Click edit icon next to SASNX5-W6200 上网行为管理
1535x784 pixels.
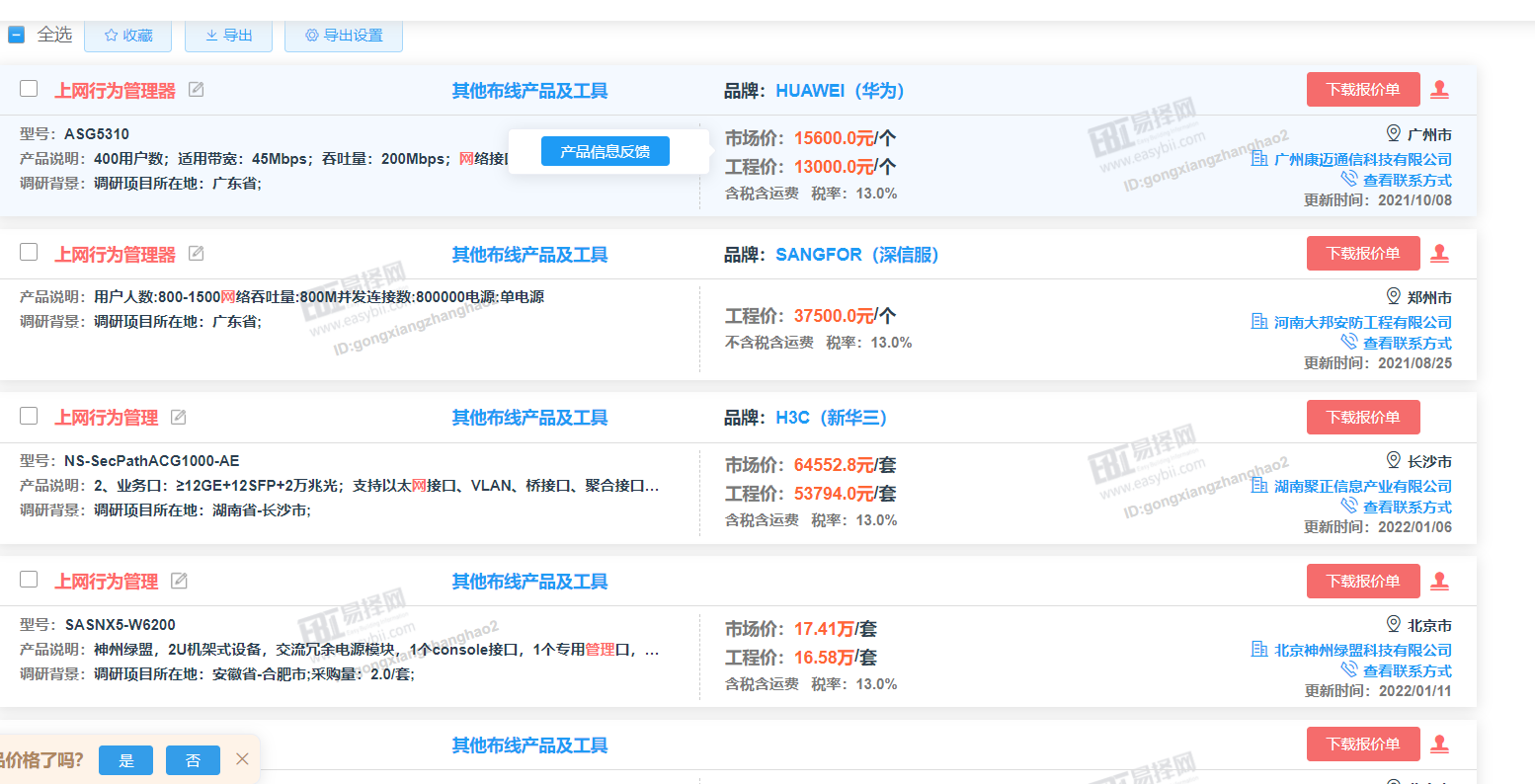tap(179, 581)
